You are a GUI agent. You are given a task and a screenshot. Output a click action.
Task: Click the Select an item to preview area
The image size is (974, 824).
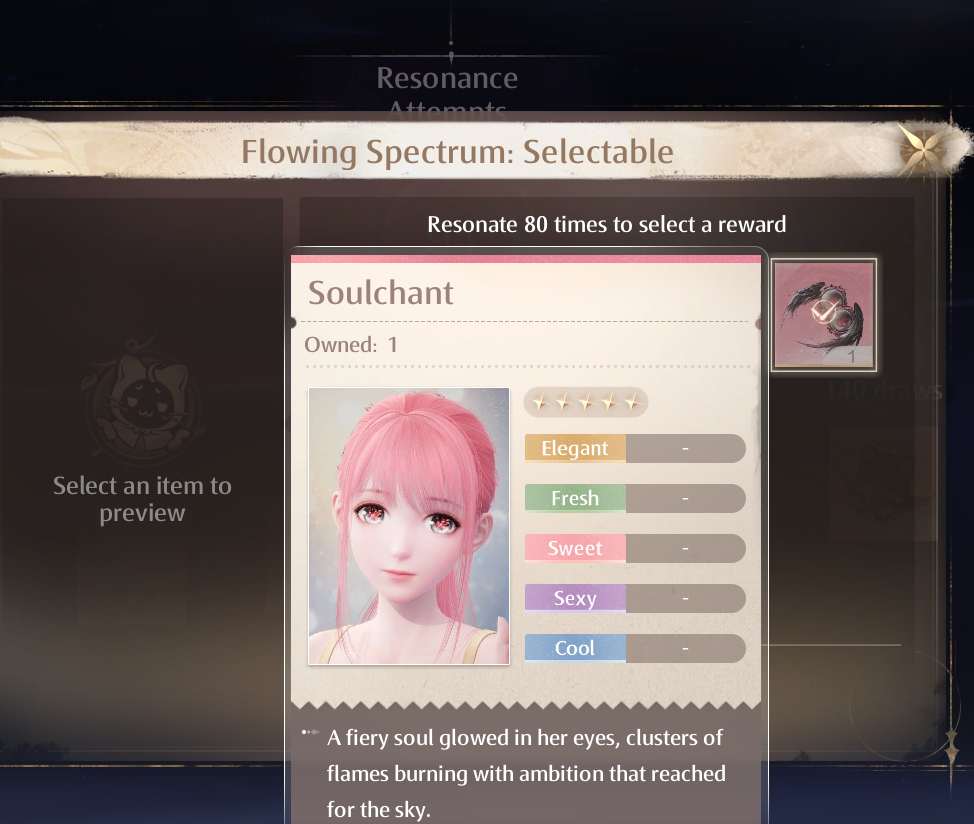[x=142, y=499]
